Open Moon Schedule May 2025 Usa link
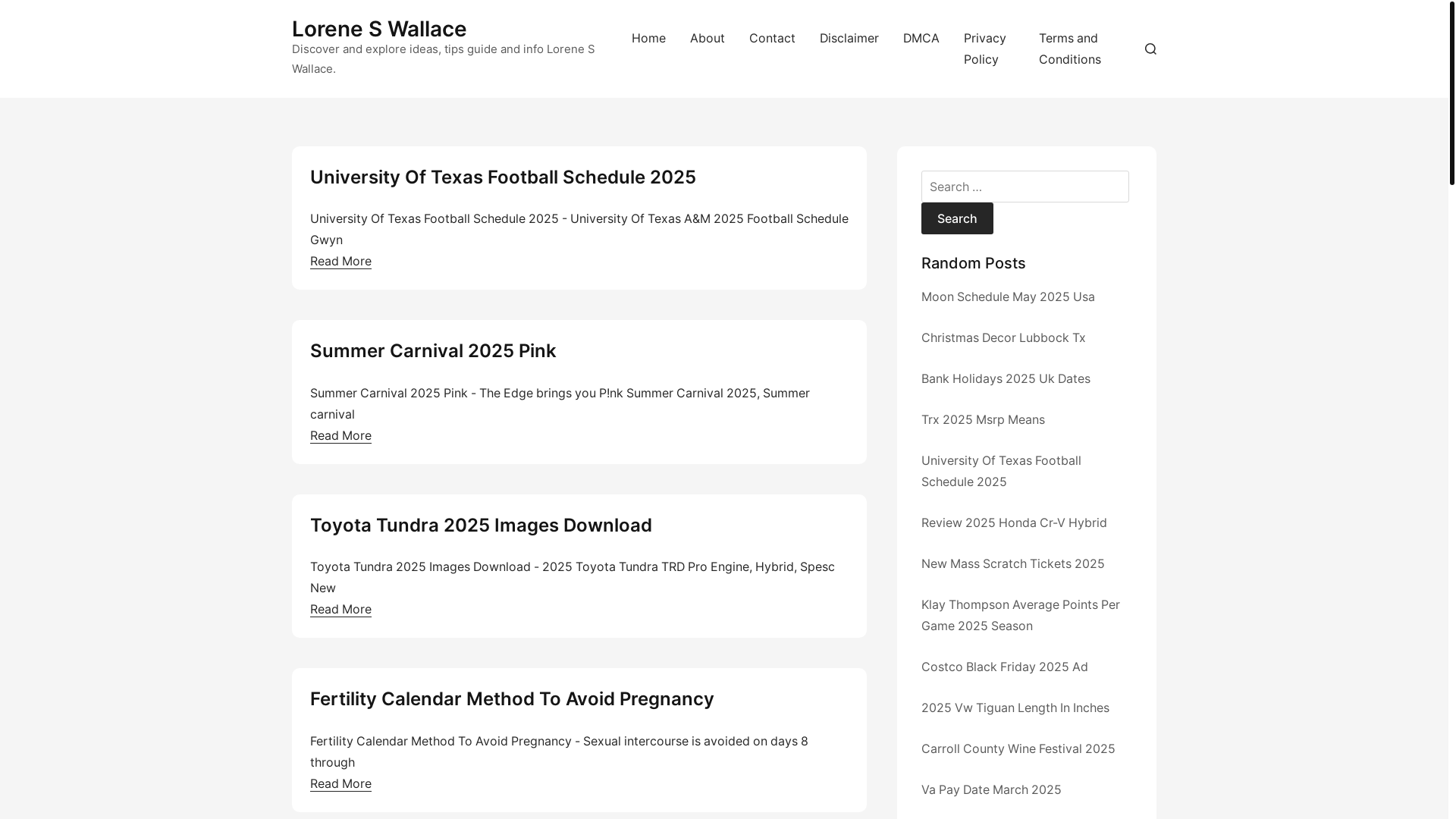Screen dimensions: 1456x819 point(1008,297)
